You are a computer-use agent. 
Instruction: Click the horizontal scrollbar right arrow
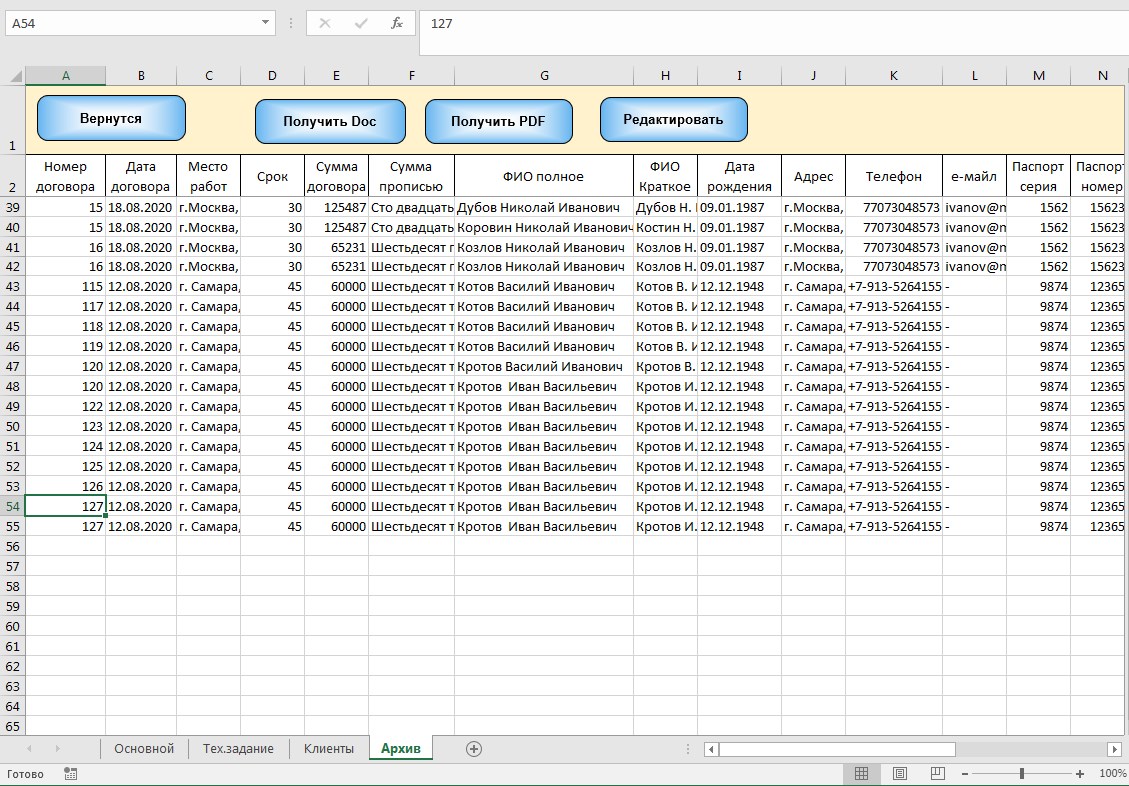point(1115,749)
